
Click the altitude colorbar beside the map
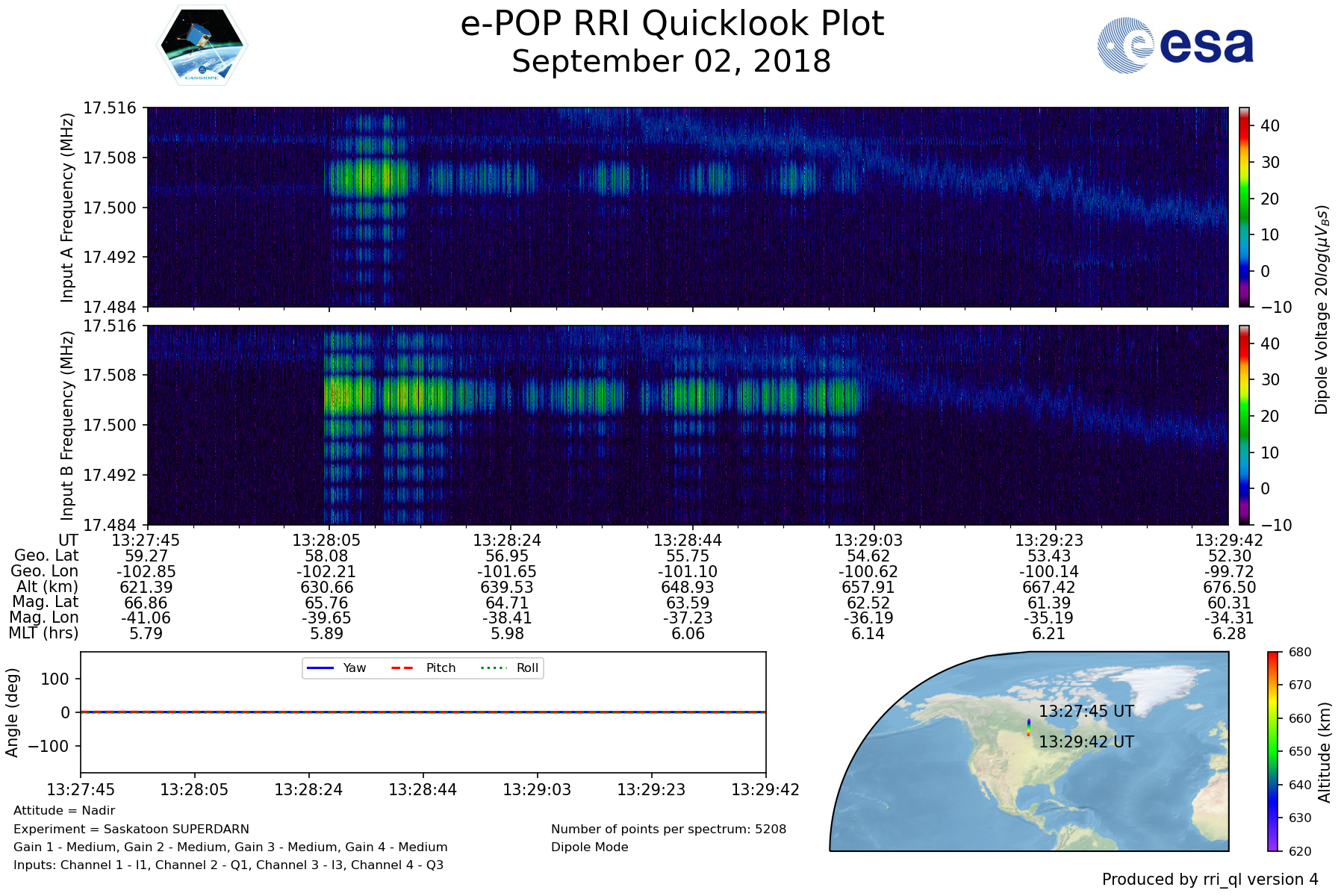tap(1273, 751)
